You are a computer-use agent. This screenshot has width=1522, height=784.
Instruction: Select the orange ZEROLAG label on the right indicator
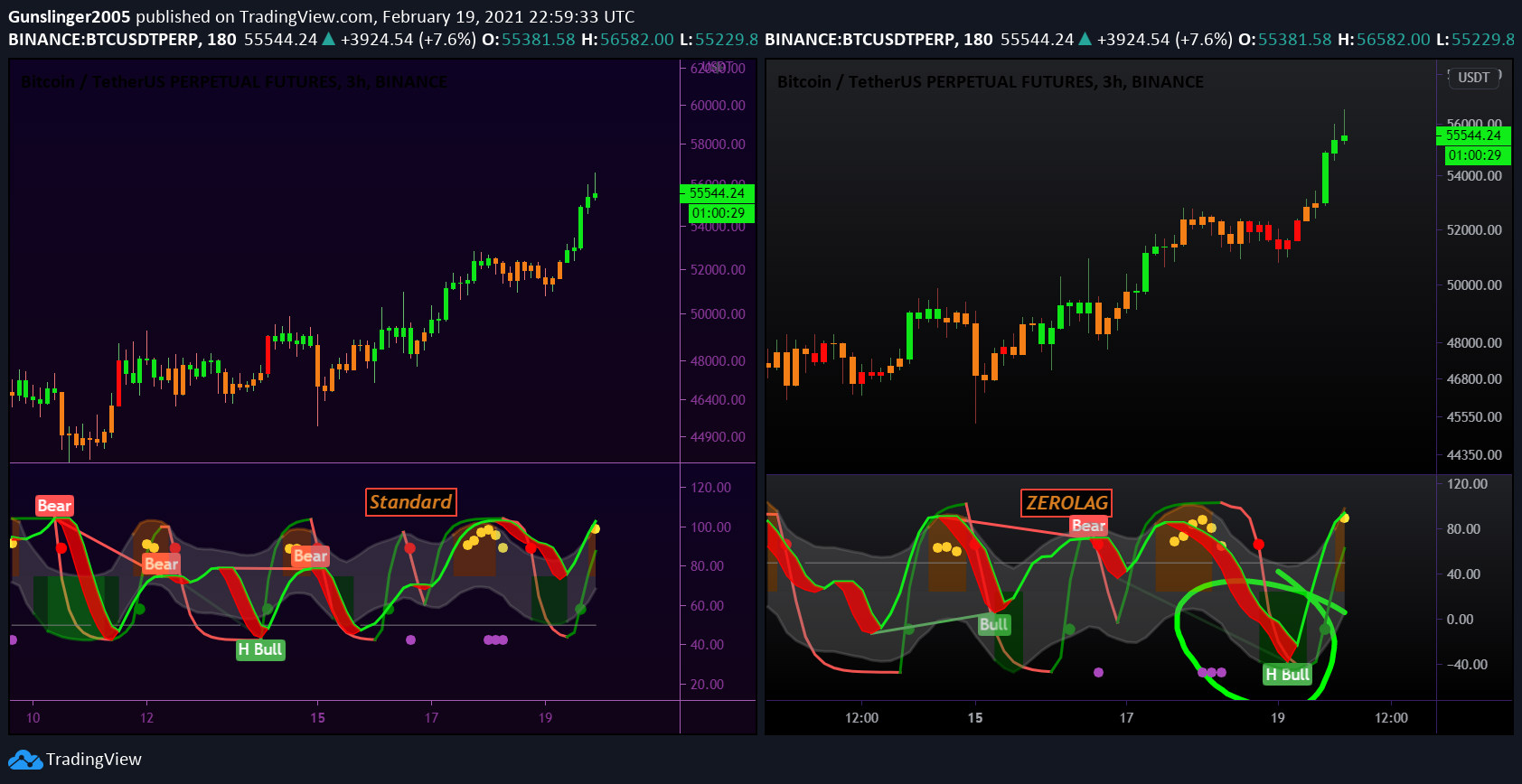pyautogui.click(x=1066, y=503)
